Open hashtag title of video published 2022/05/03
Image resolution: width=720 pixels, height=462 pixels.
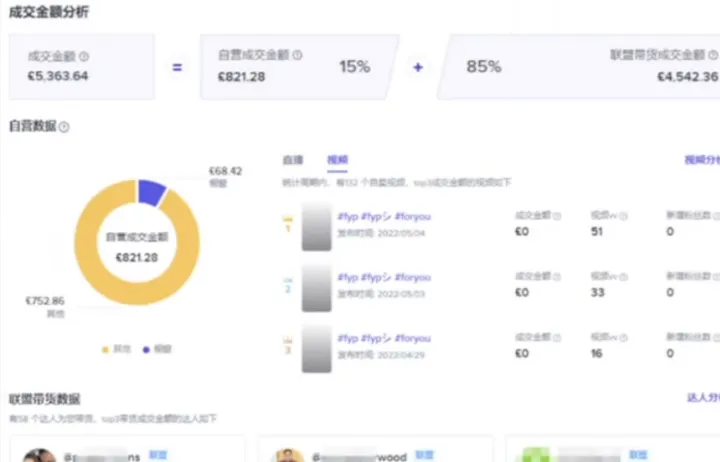coord(384,277)
